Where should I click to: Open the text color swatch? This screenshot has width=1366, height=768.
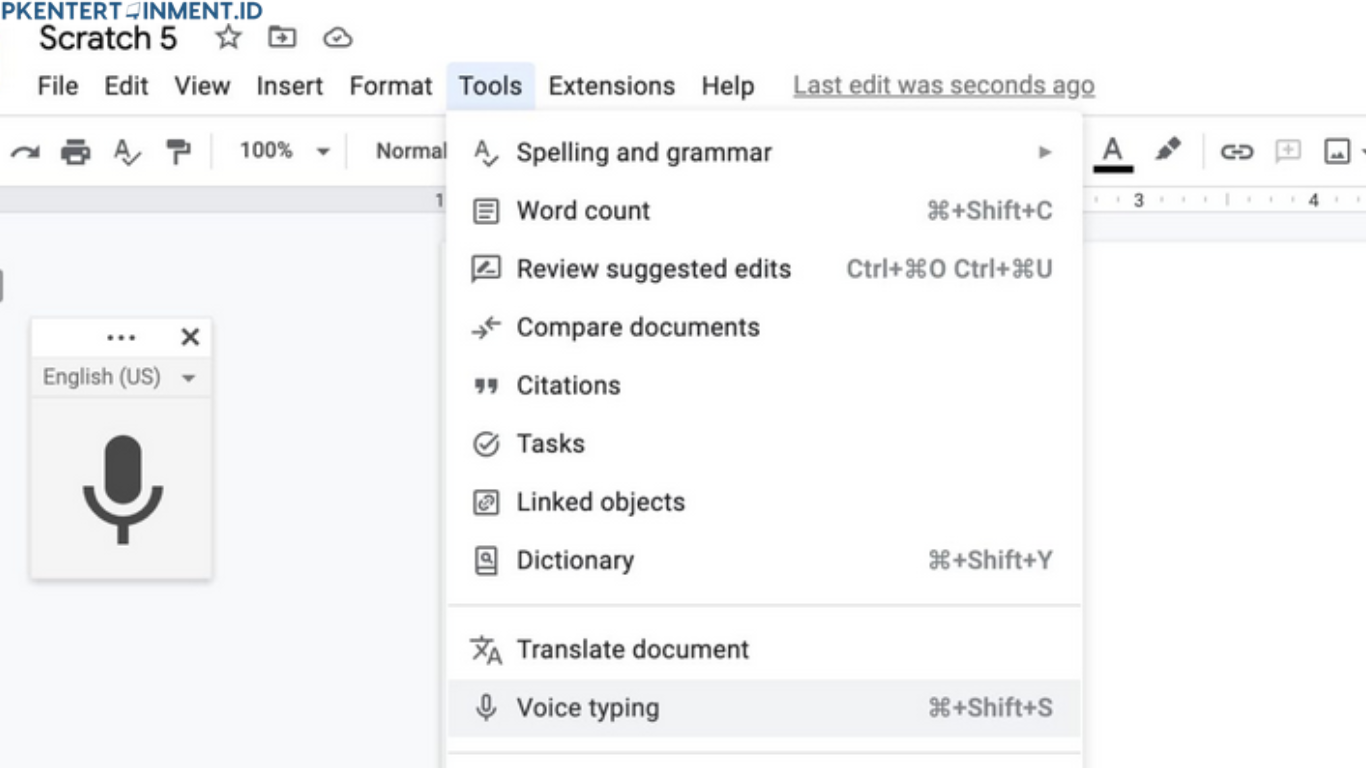(1113, 151)
